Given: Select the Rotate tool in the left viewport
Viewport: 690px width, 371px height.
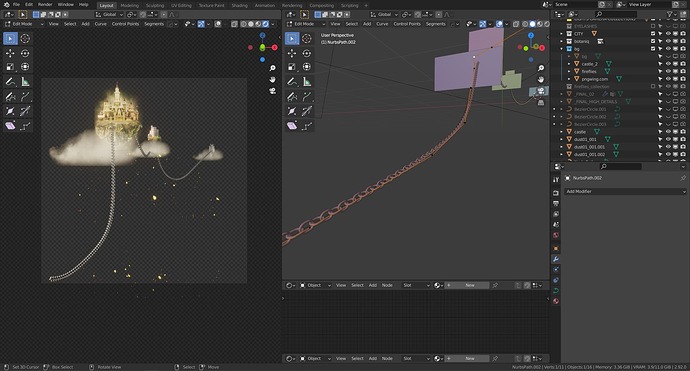Looking at the screenshot, I should (25, 53).
